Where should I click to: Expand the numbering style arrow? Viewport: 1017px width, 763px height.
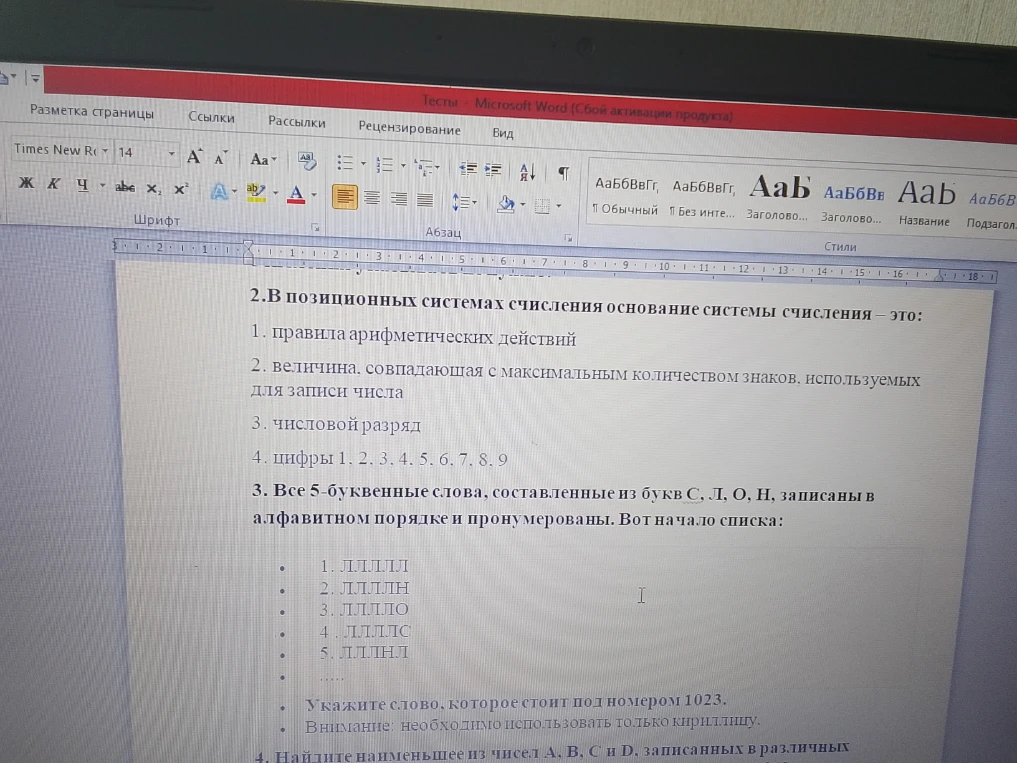click(x=403, y=165)
